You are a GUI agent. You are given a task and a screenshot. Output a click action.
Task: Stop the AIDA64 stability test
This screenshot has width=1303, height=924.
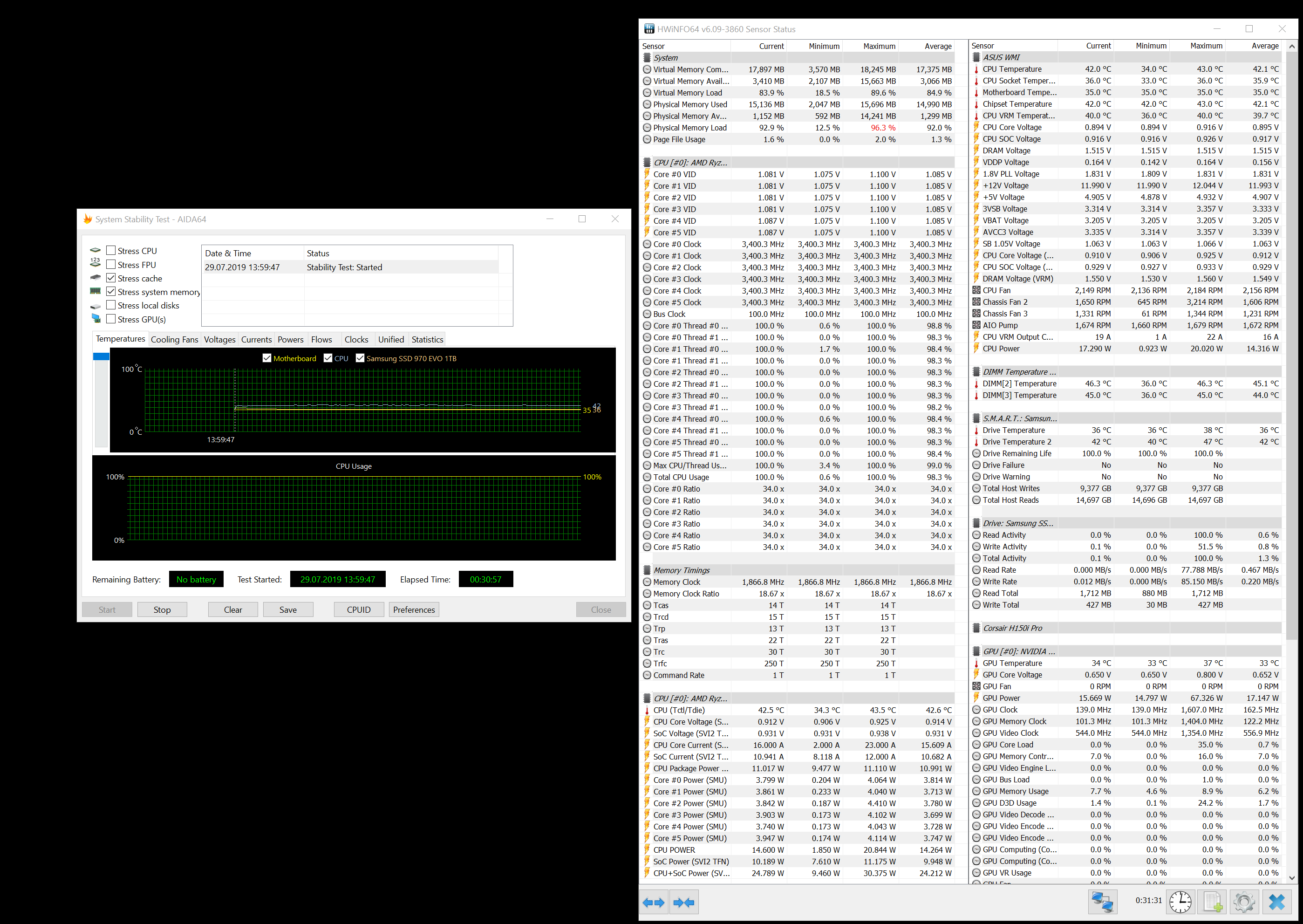pos(162,609)
